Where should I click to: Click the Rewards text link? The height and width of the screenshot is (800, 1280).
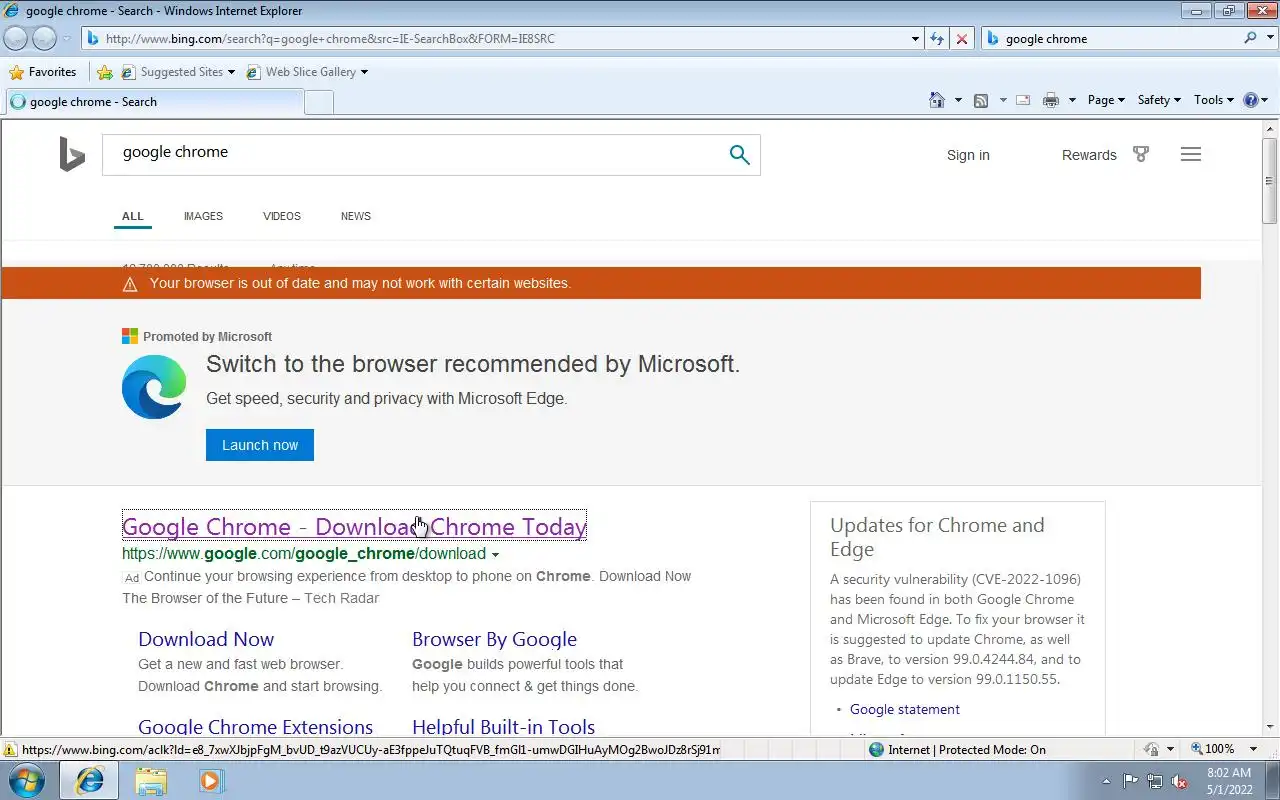click(x=1089, y=155)
